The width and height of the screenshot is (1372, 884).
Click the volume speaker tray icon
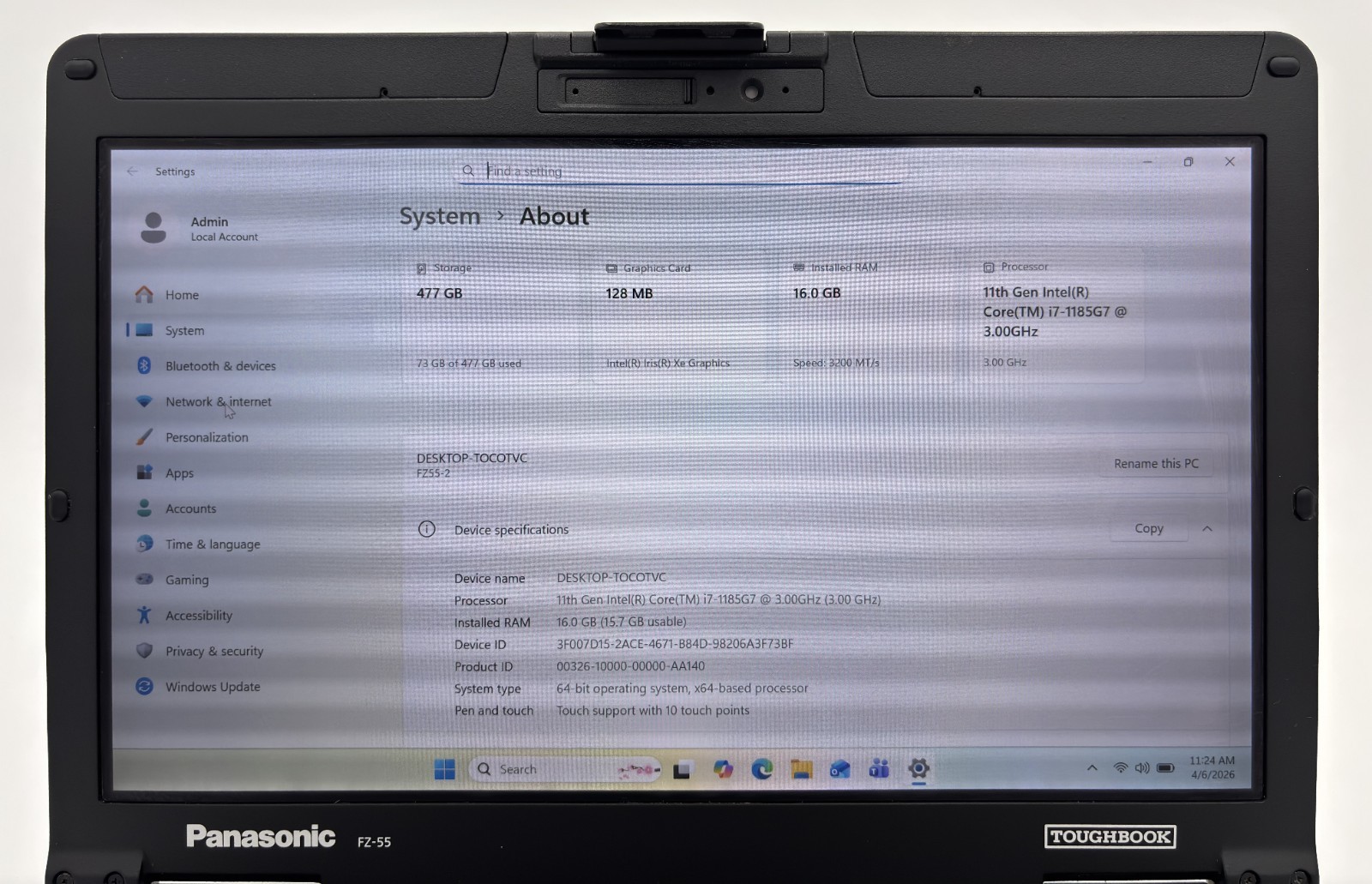pyautogui.click(x=1142, y=768)
